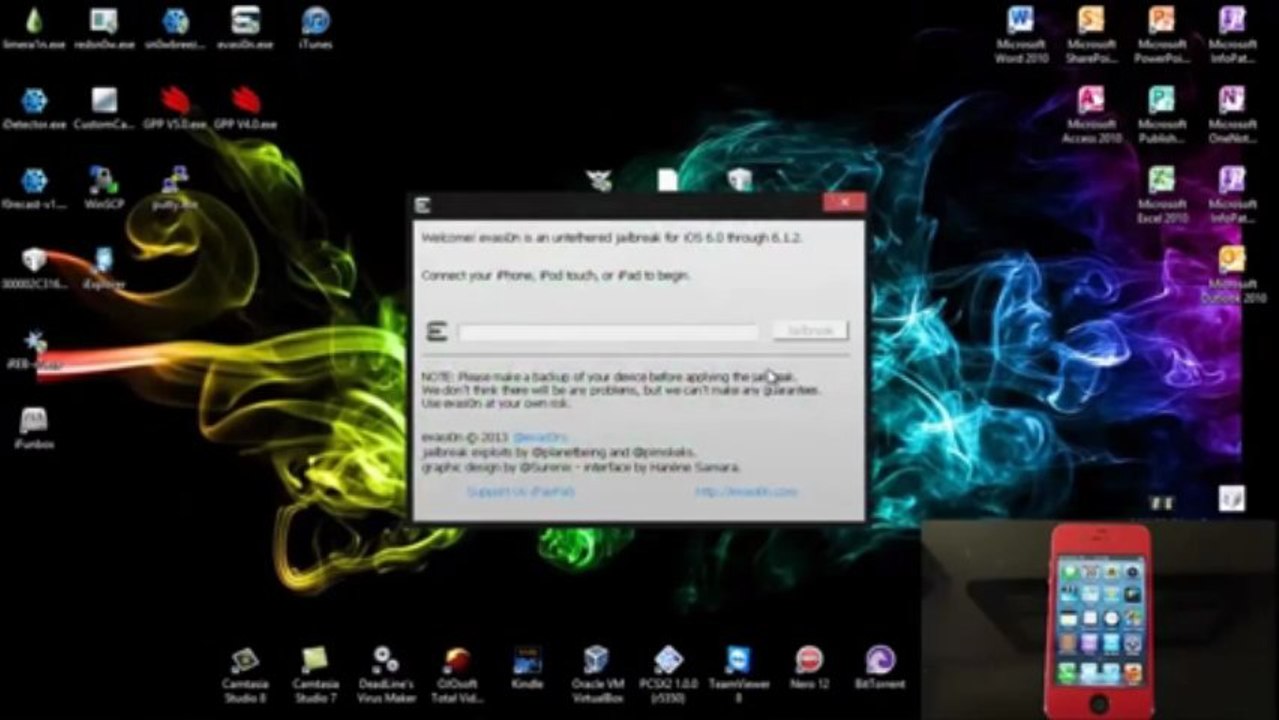
Task: Select the iExplorer desktop icon
Action: (104, 268)
